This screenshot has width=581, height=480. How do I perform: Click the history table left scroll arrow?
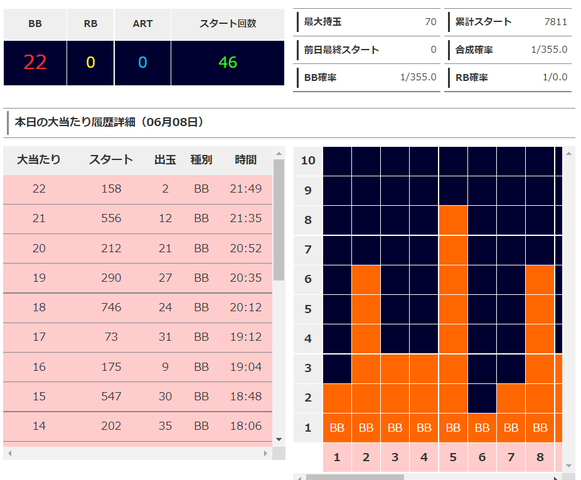click(10, 453)
